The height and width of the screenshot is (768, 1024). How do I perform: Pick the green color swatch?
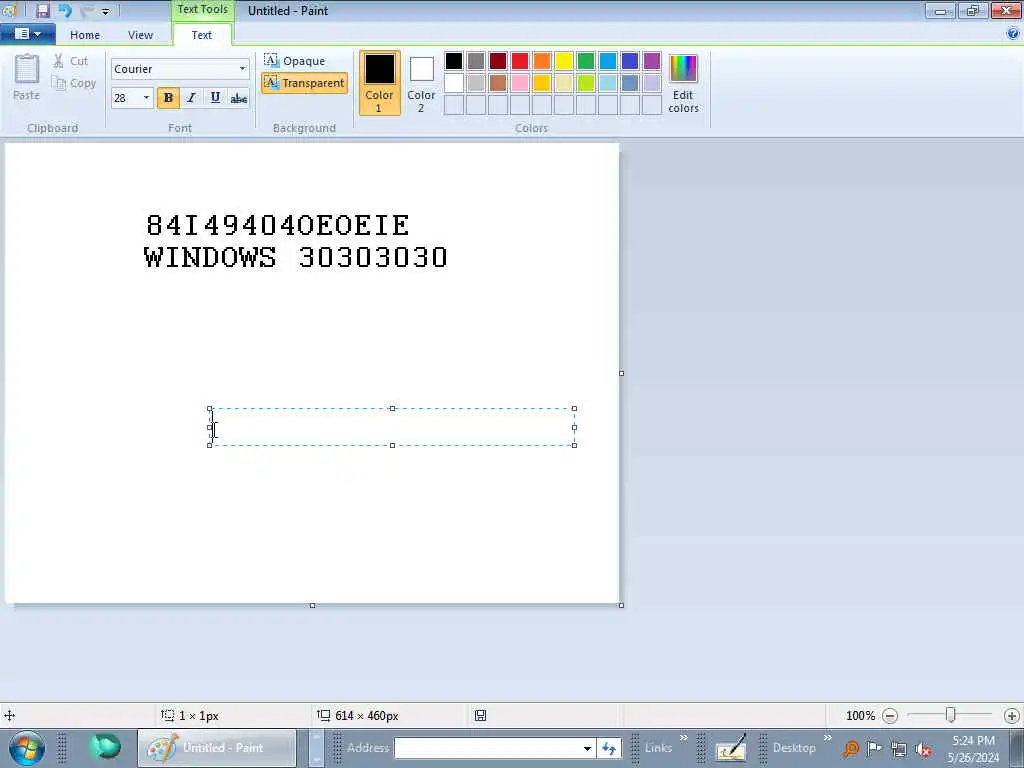pyautogui.click(x=586, y=61)
